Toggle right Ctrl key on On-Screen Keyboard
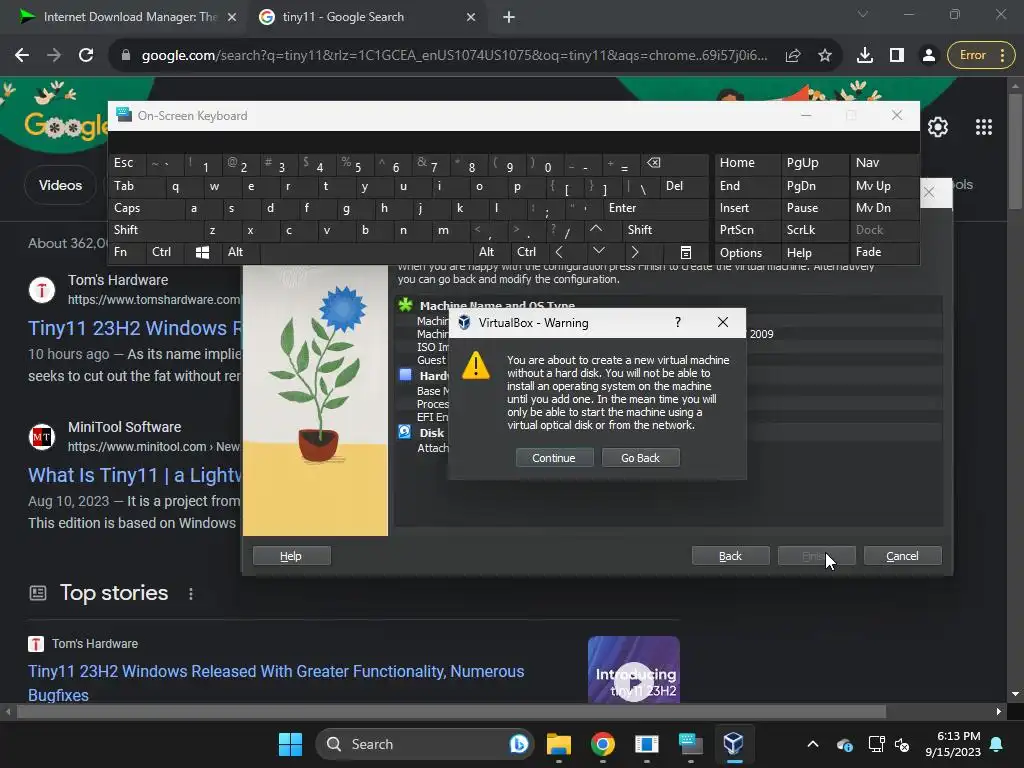This screenshot has height=768, width=1024. click(x=528, y=252)
